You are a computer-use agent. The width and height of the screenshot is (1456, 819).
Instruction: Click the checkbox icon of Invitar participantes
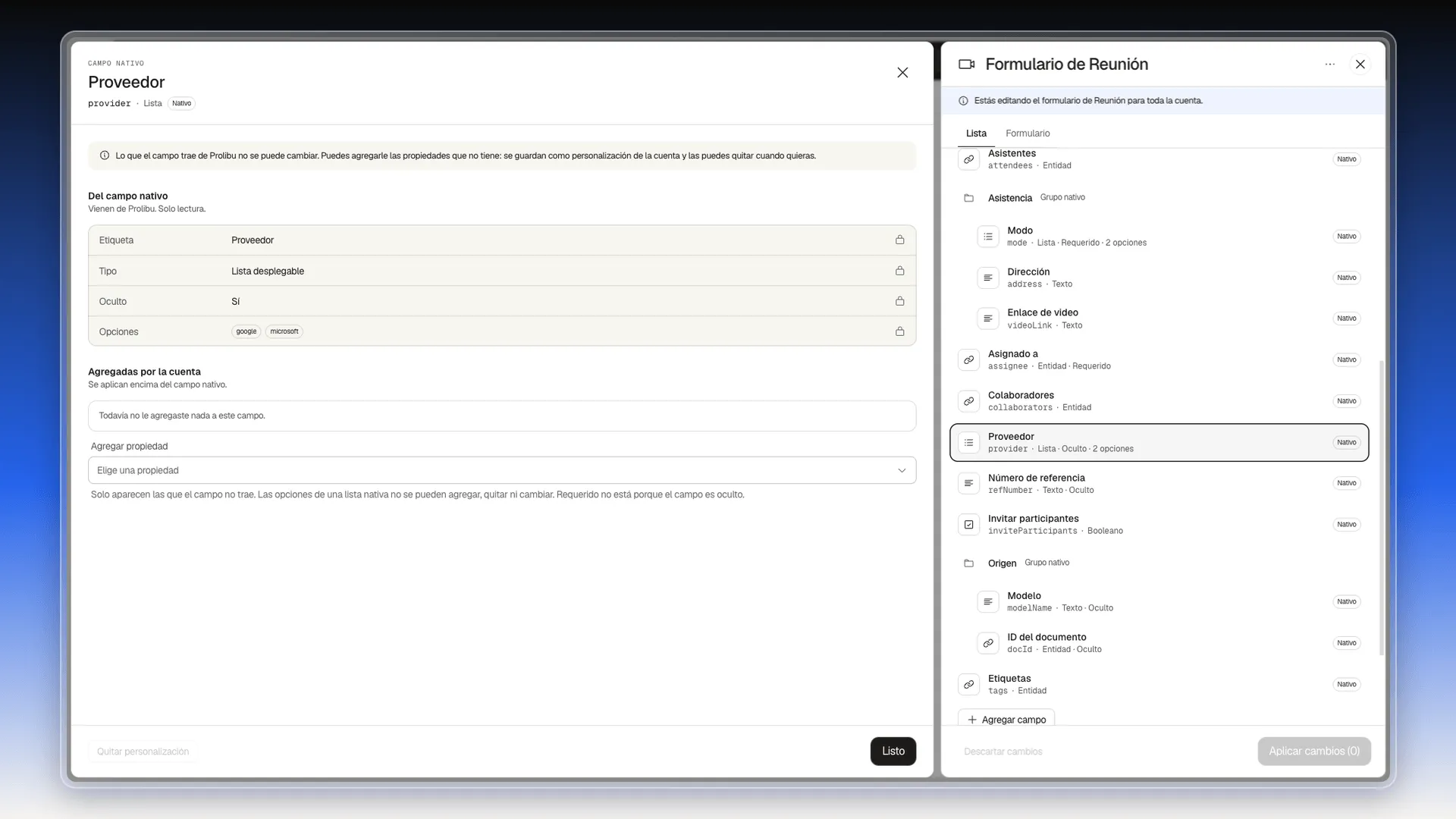968,525
